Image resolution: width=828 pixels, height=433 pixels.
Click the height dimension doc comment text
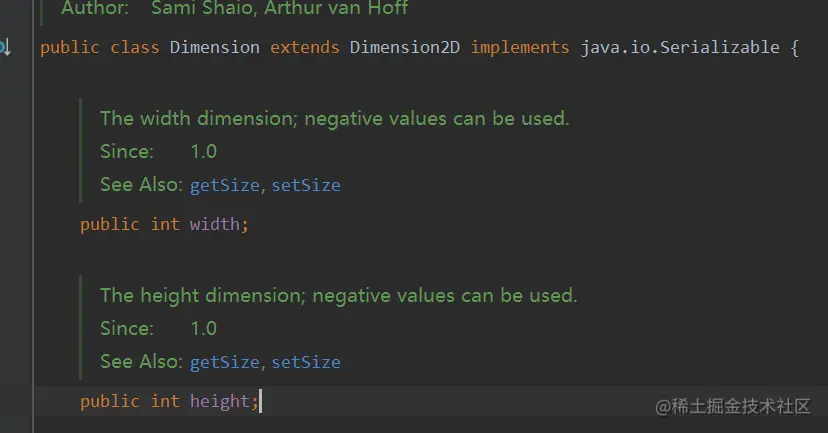click(338, 296)
